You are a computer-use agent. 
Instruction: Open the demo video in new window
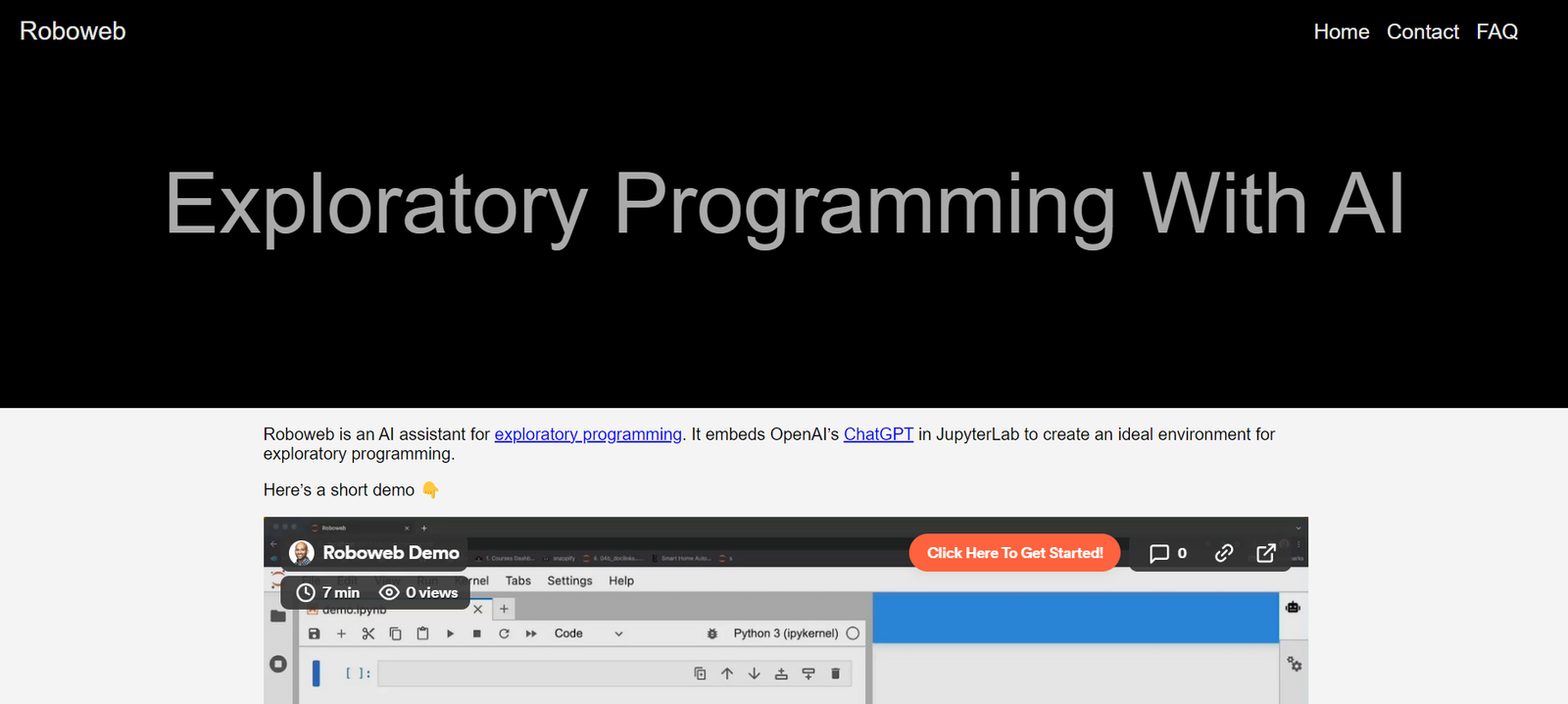pos(1266,553)
